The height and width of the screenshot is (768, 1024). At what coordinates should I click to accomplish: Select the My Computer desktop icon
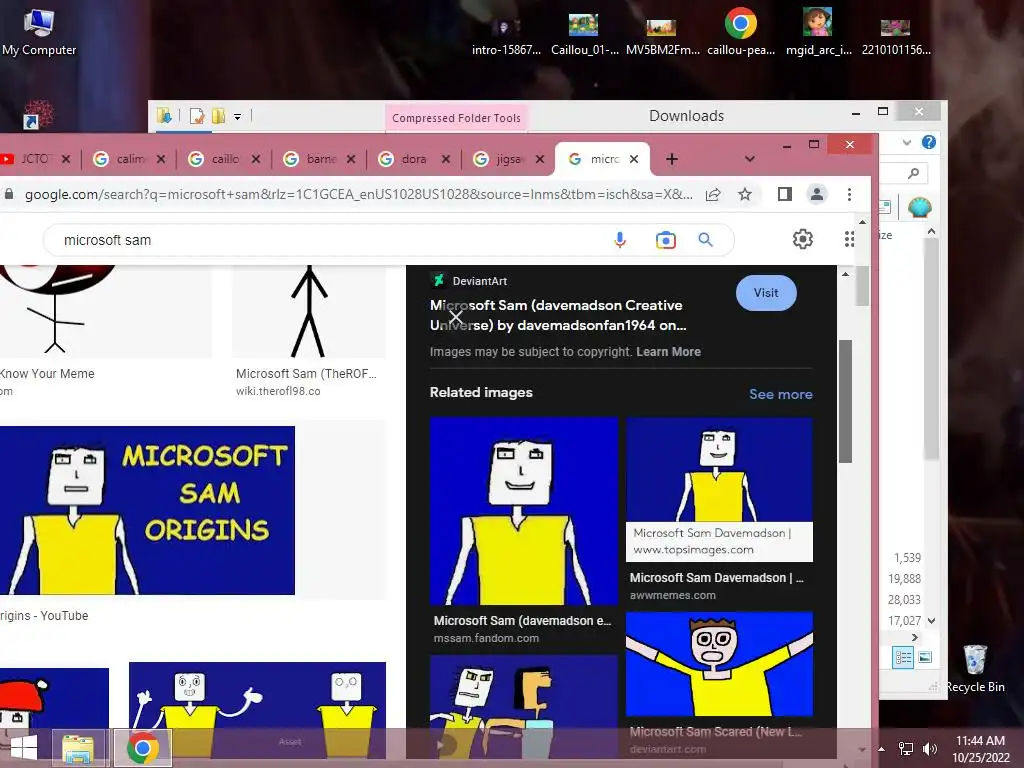coord(39,31)
